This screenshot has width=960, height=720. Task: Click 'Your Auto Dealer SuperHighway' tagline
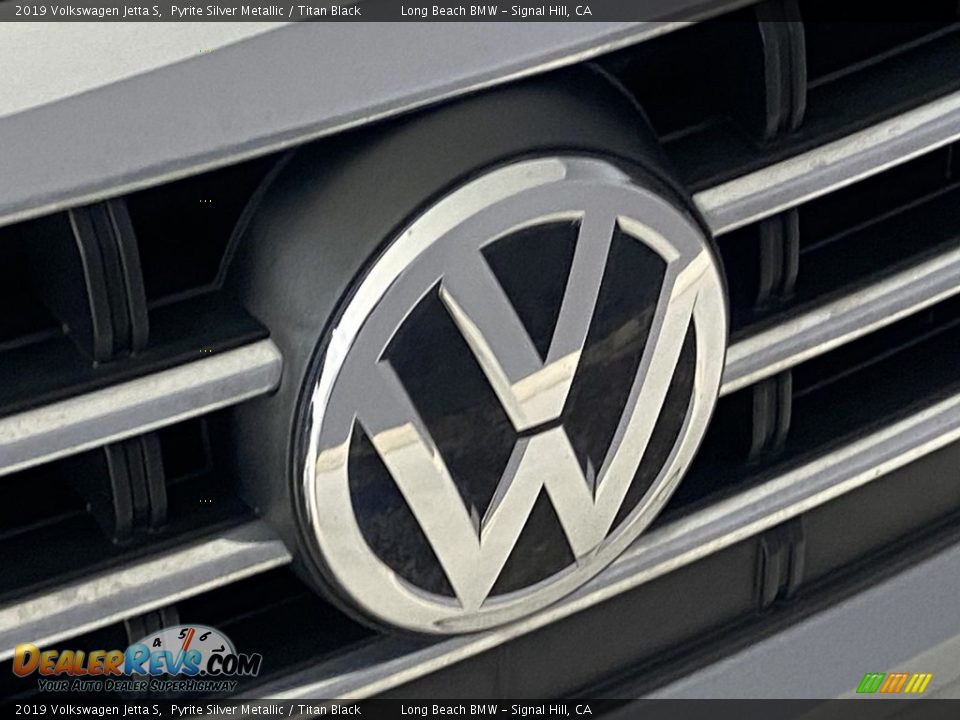[x=137, y=685]
